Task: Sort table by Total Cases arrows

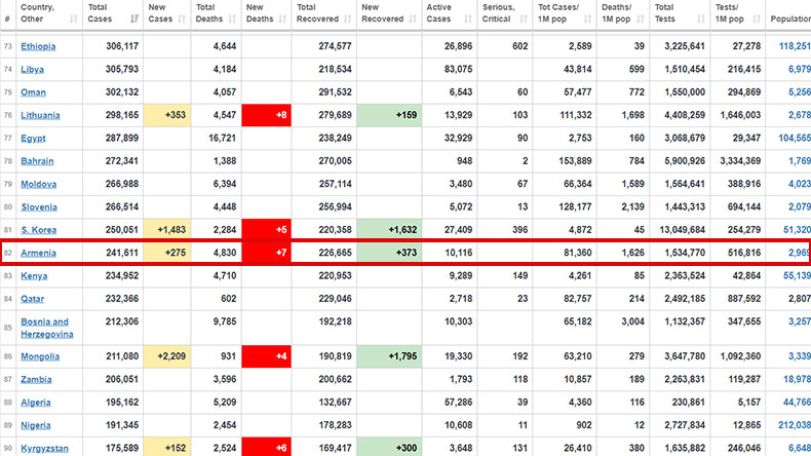Action: [134, 19]
